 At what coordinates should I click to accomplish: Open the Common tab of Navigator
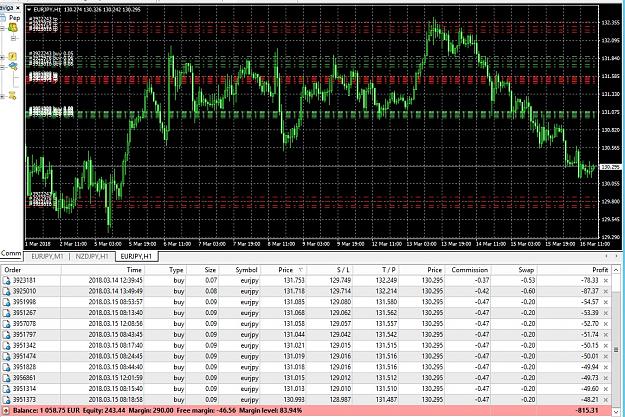[11, 253]
